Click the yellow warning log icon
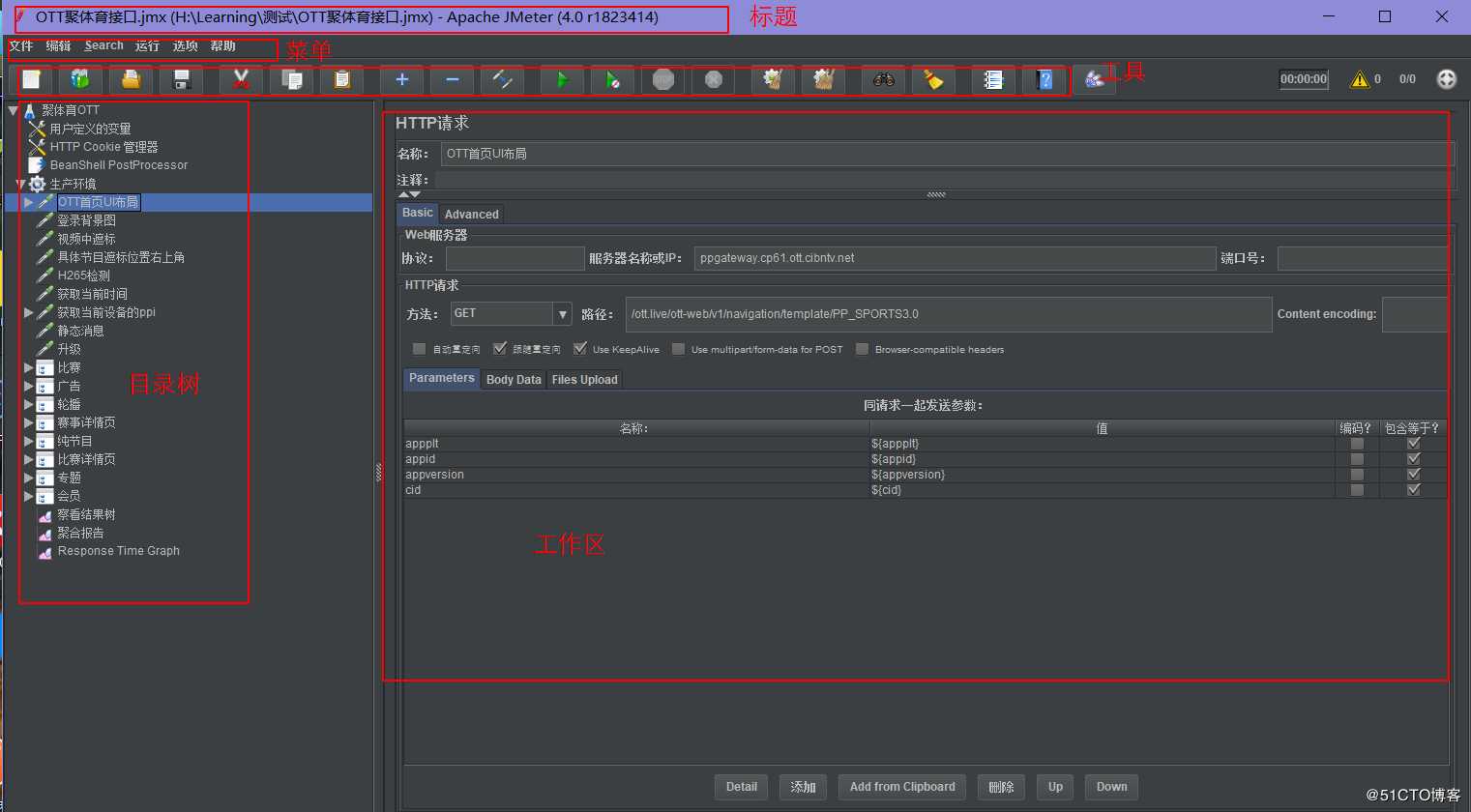The height and width of the screenshot is (812, 1471). pos(1360,79)
